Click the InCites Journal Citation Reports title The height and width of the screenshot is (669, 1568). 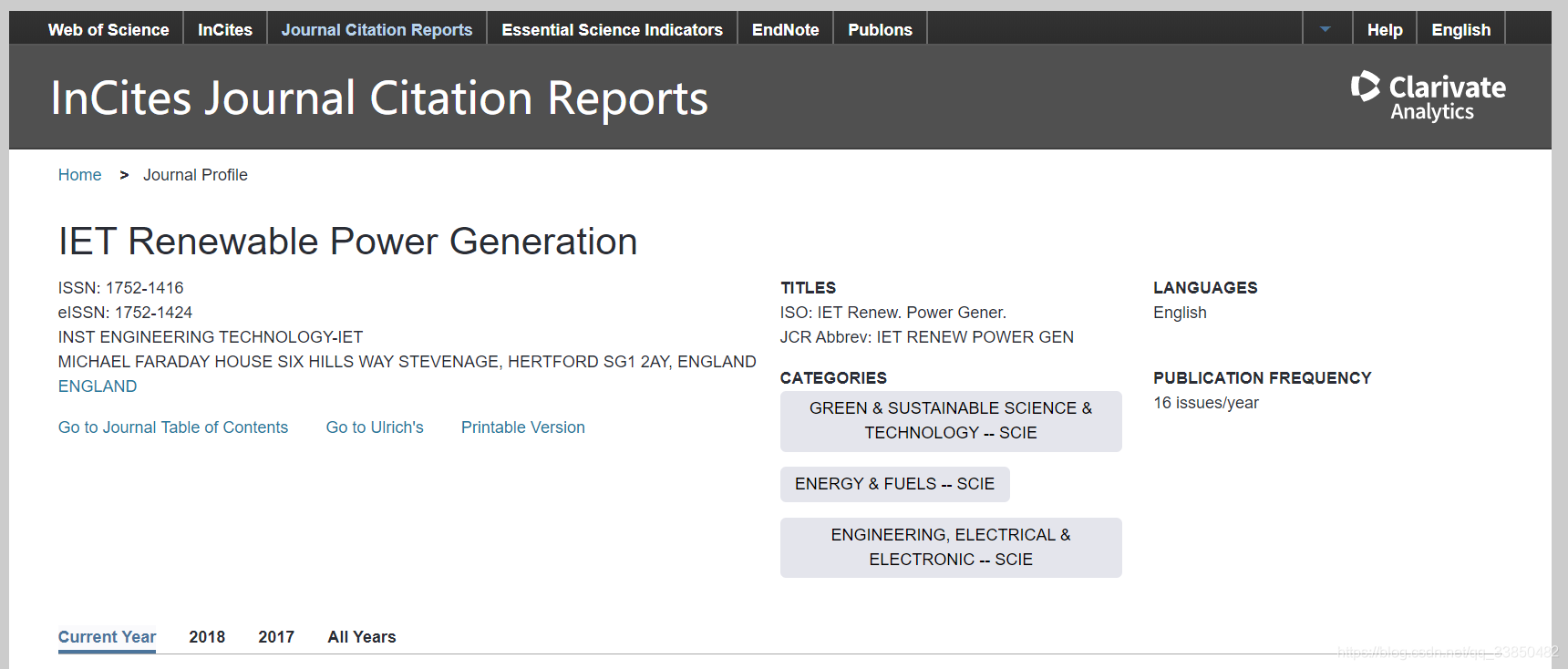coord(379,98)
